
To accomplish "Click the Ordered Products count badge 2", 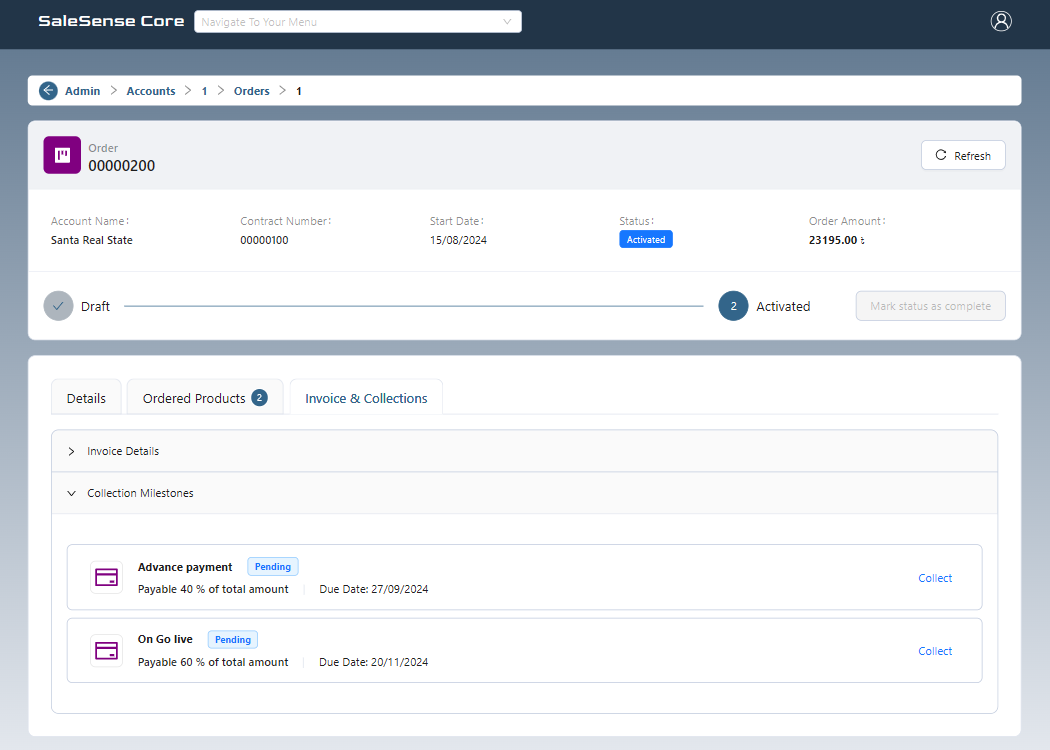I will coord(259,398).
